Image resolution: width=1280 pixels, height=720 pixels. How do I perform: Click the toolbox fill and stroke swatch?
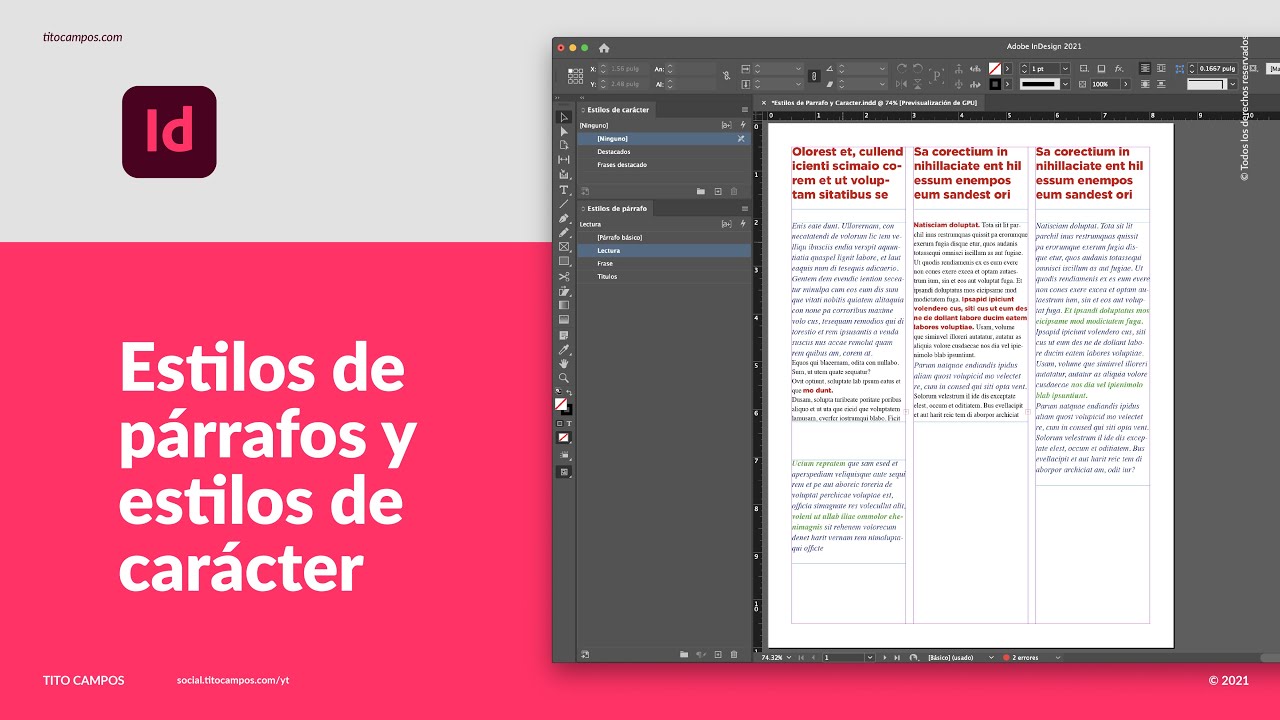(x=563, y=405)
